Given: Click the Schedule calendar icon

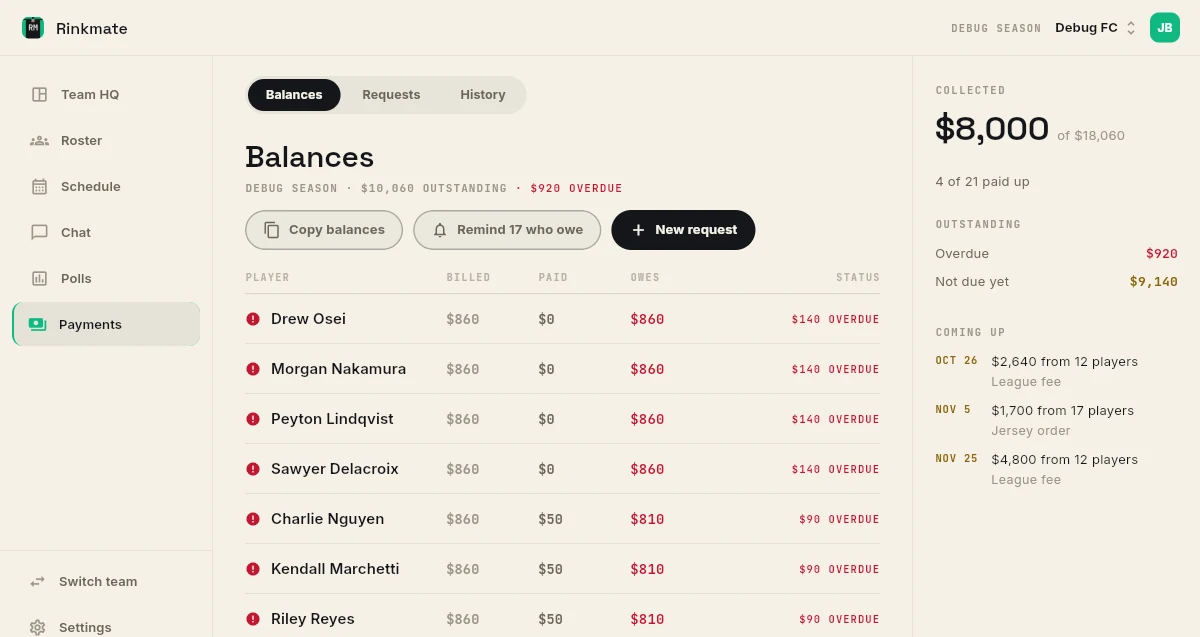Looking at the screenshot, I should coord(40,186).
